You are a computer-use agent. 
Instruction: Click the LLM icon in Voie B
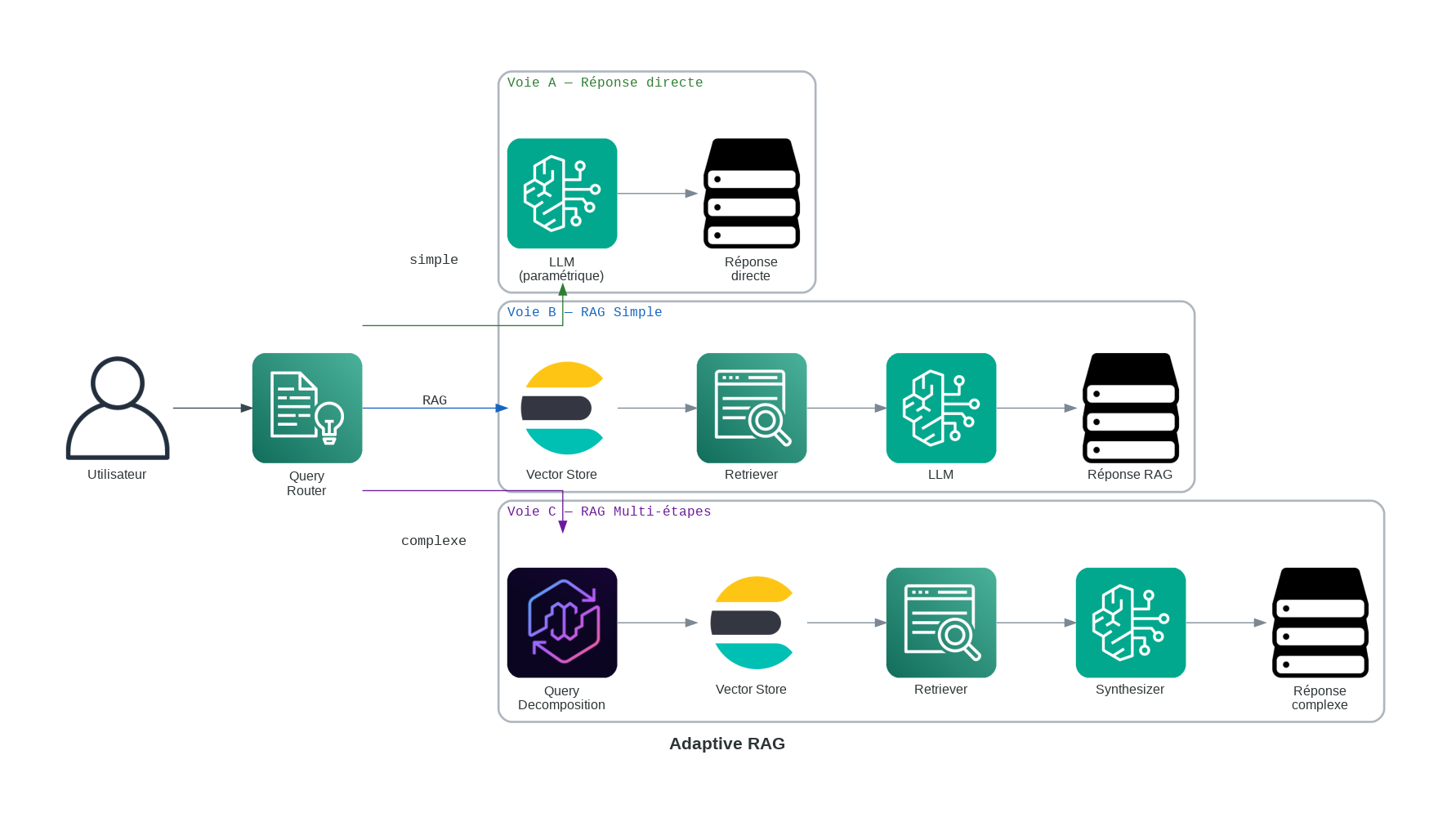coord(940,408)
